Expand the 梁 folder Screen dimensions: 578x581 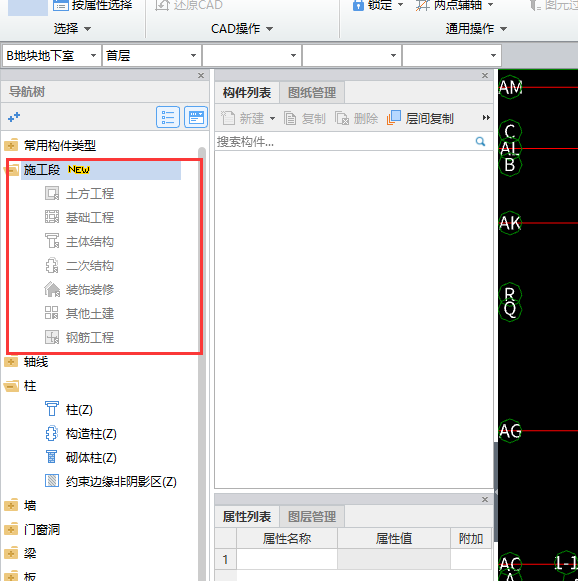click(11, 553)
